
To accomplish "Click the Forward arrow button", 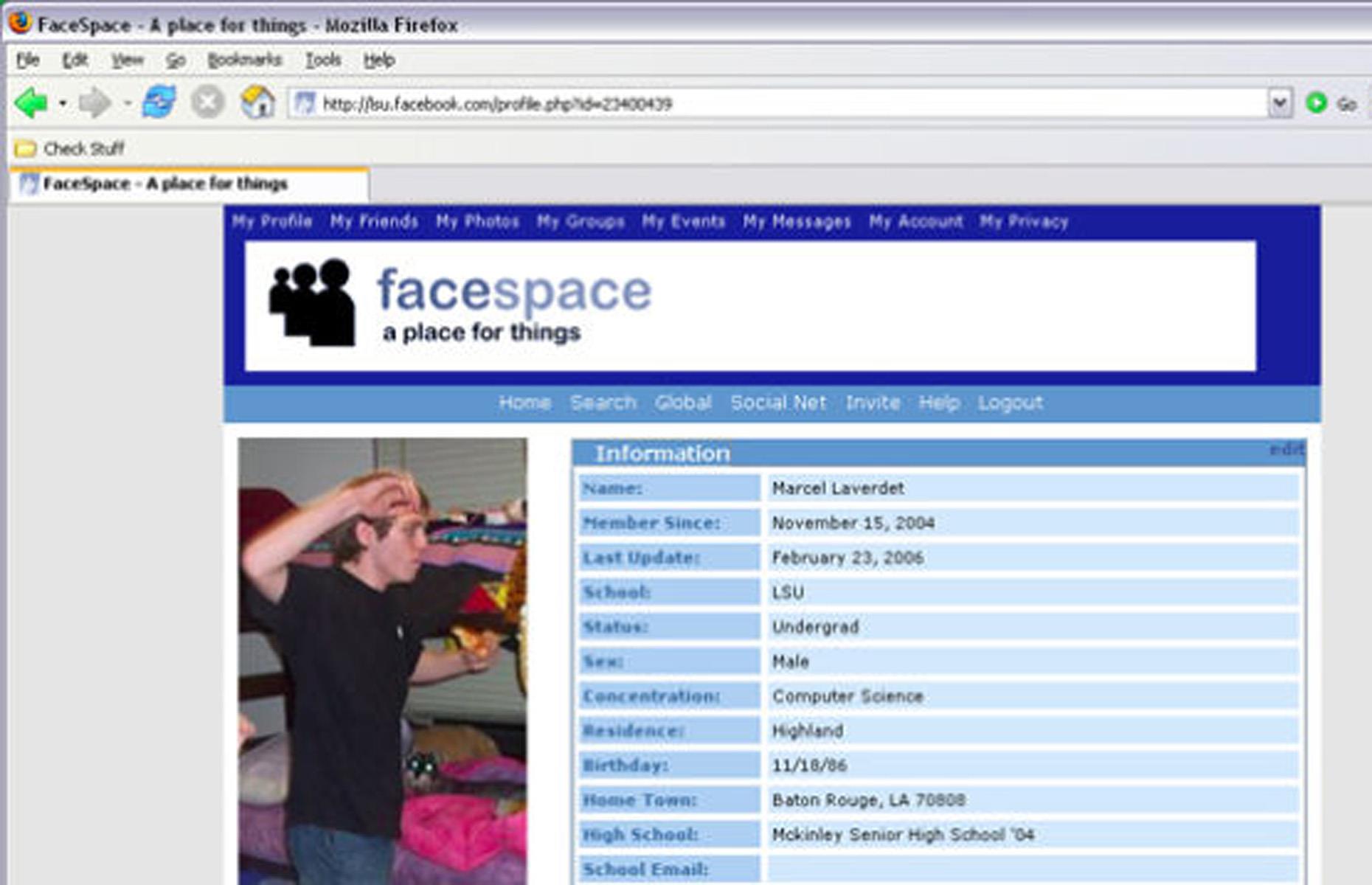I will click(94, 103).
